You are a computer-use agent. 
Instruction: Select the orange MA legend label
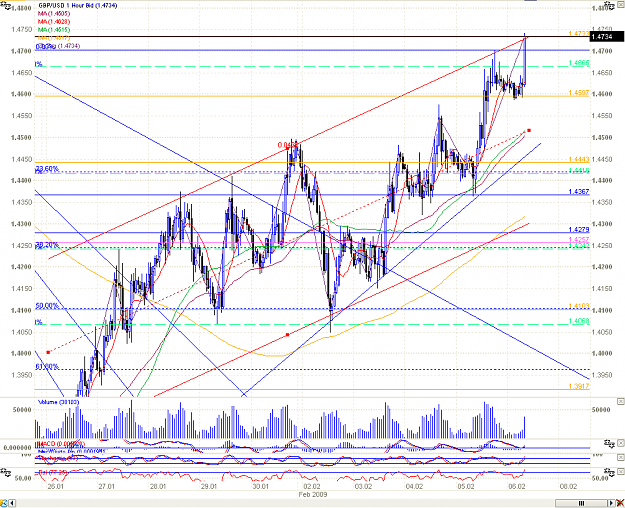click(x=54, y=37)
